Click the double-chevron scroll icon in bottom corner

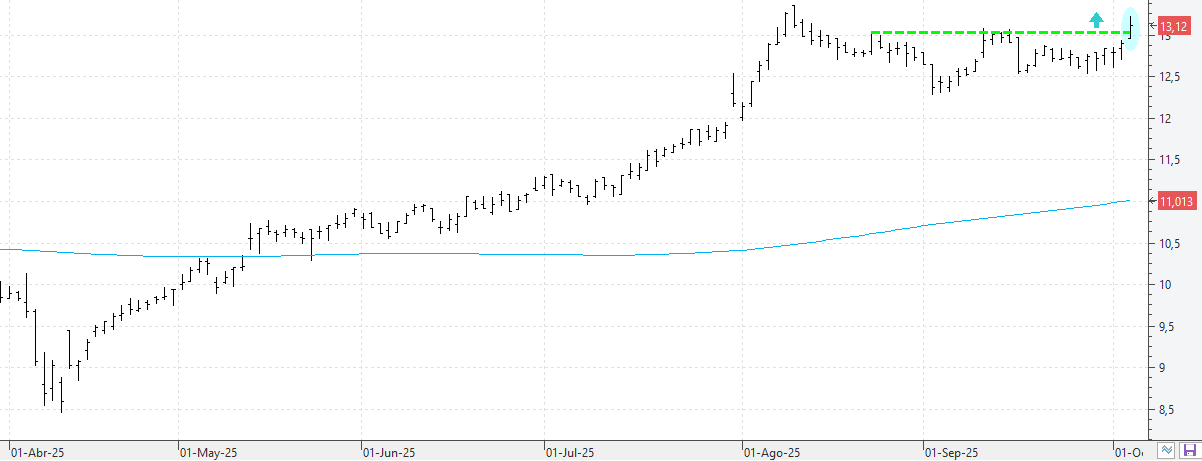(1167, 451)
